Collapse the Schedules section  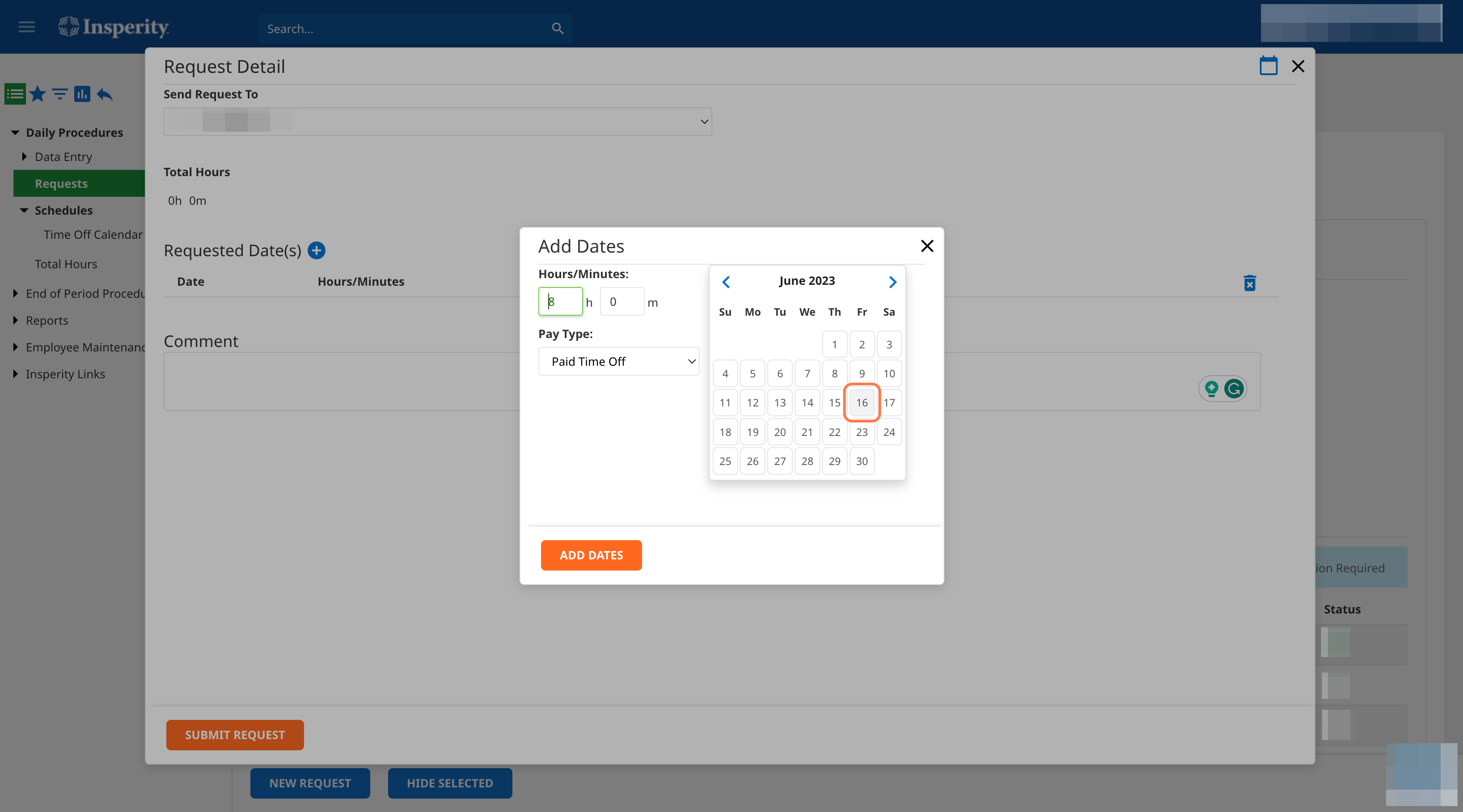pyautogui.click(x=24, y=210)
